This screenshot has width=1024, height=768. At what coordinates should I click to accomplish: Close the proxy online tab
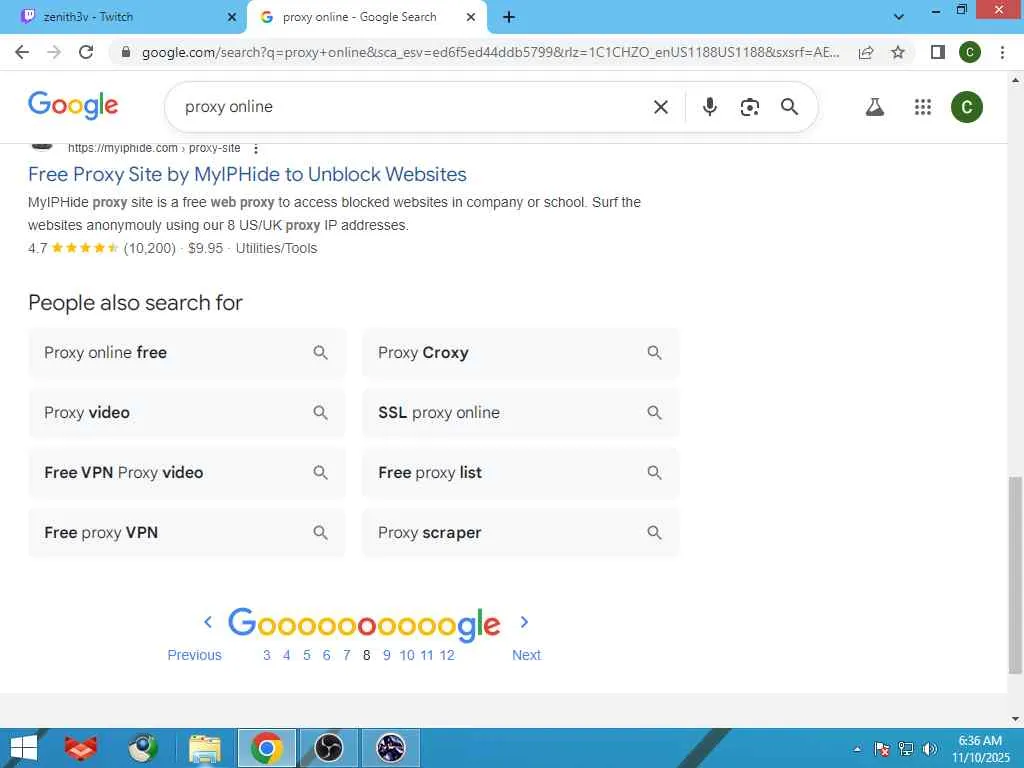pyautogui.click(x=471, y=18)
